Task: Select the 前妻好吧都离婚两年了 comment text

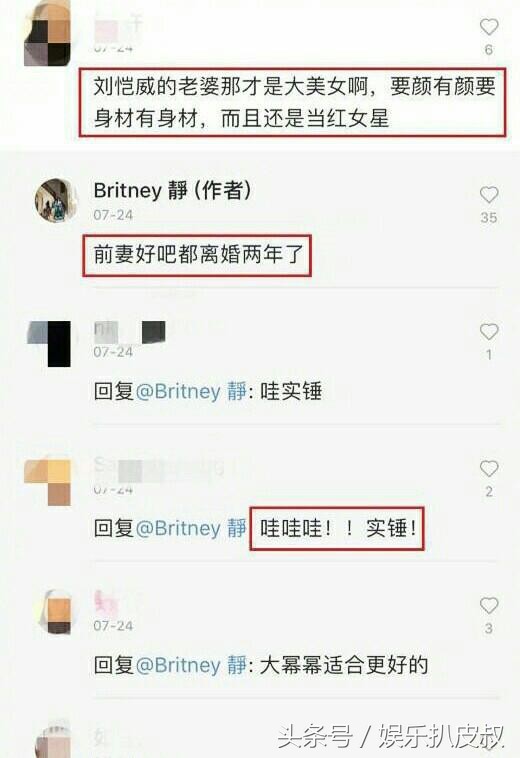Action: [198, 255]
